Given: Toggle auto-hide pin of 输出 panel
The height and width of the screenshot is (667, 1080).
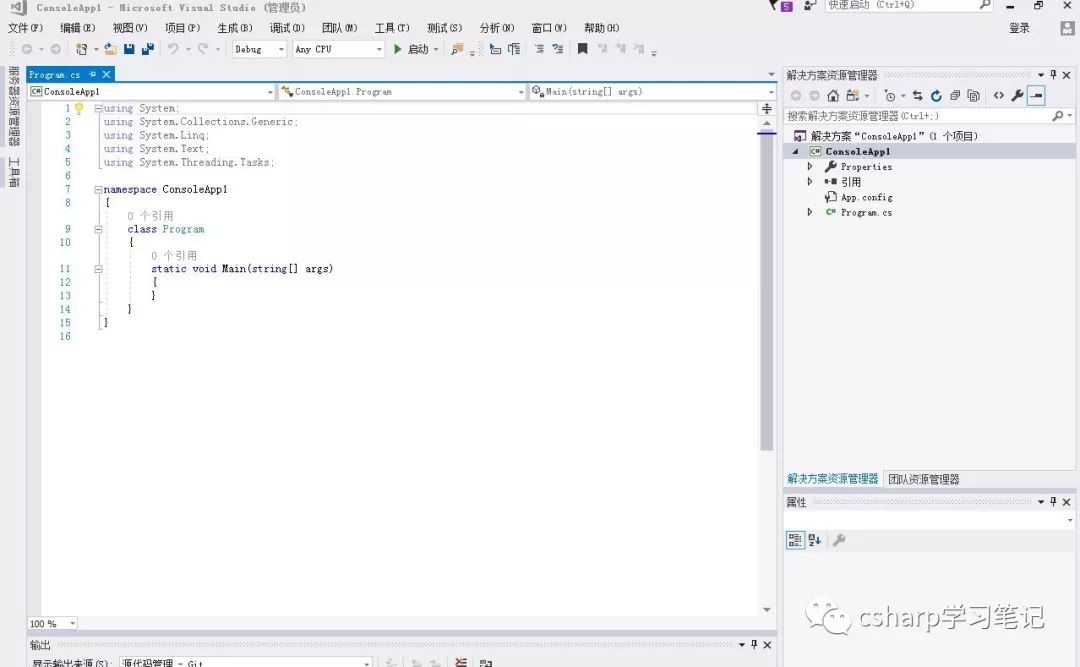Looking at the screenshot, I should 754,644.
